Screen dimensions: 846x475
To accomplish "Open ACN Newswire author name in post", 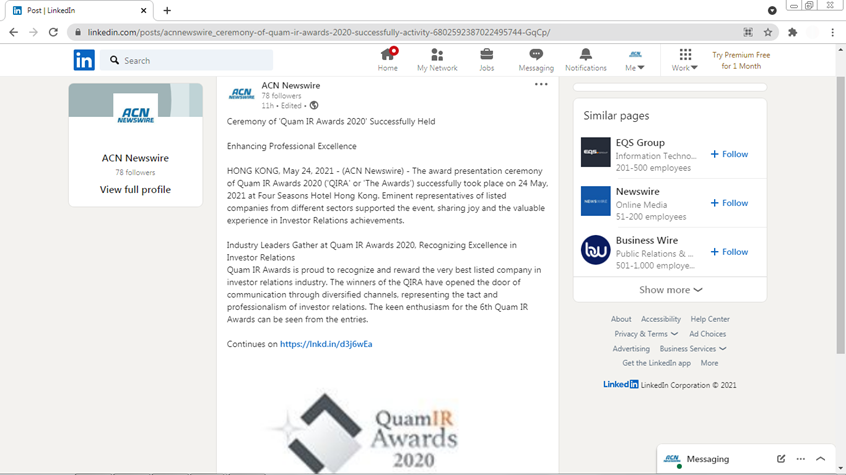I will pos(290,85).
